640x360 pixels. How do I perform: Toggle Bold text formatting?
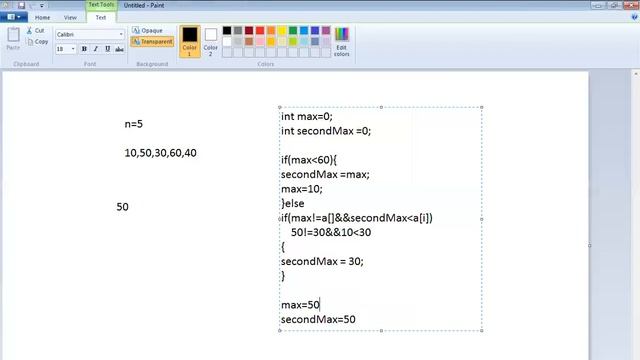(84, 49)
